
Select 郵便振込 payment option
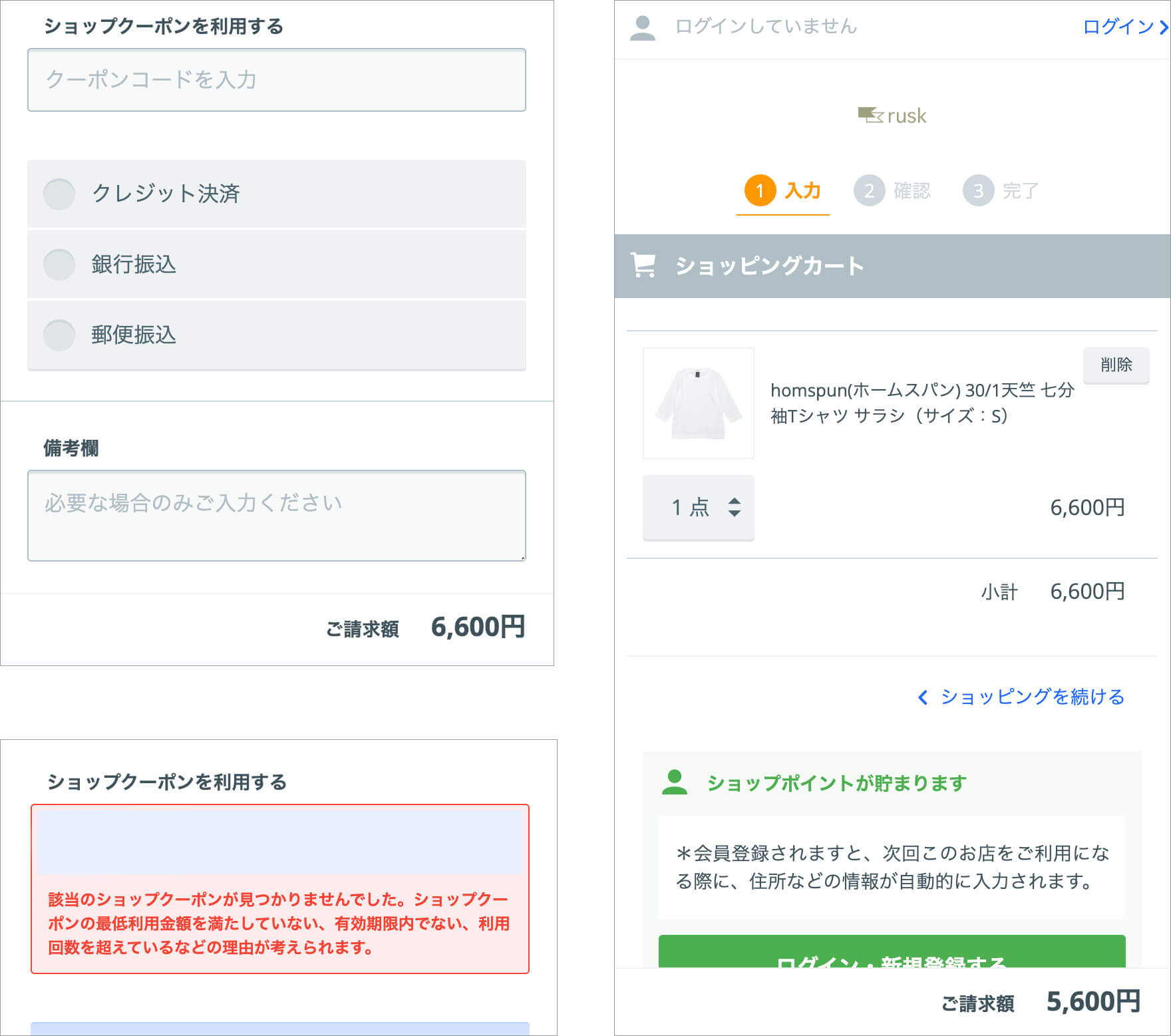coord(277,335)
